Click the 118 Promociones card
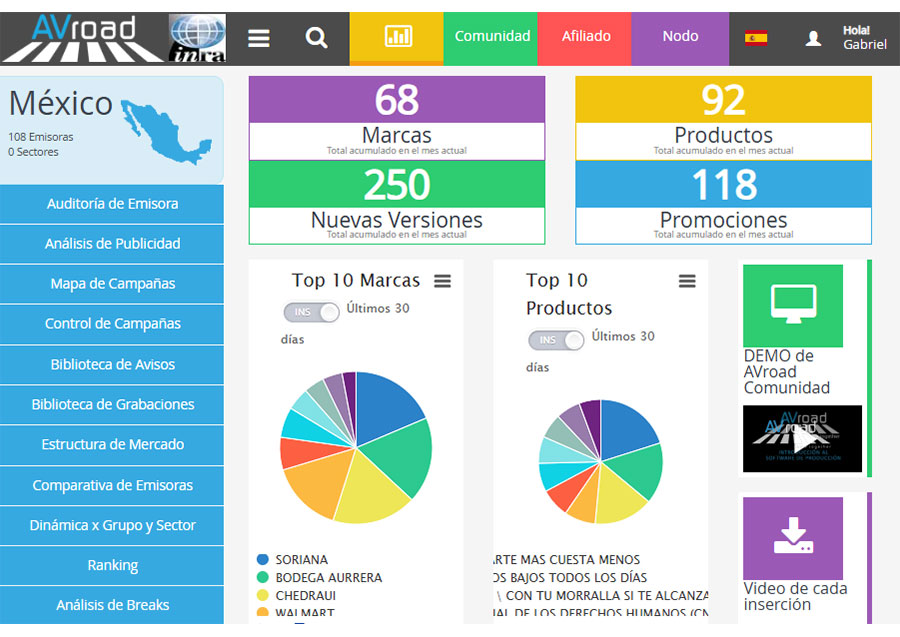900x637 pixels. pyautogui.click(x=723, y=203)
